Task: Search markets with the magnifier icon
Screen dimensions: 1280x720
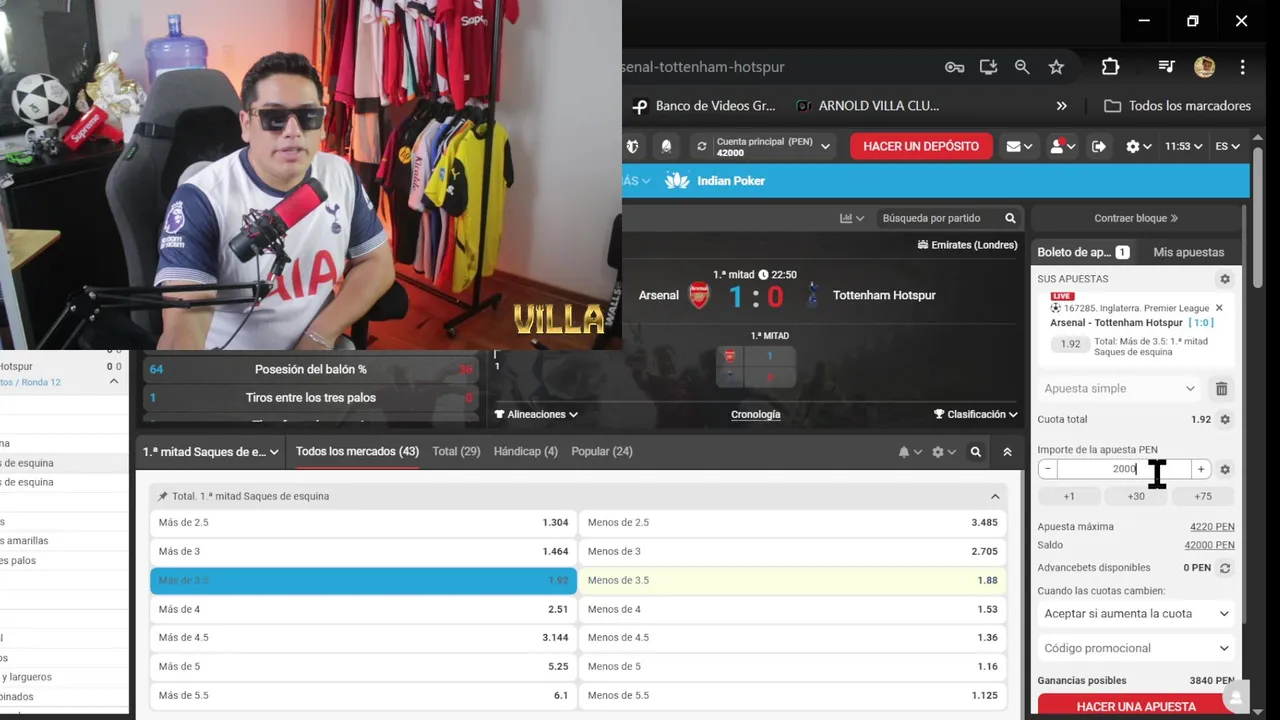Action: (x=976, y=452)
